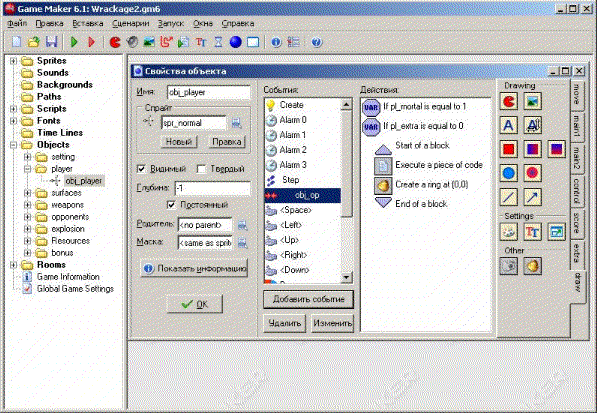Open a game file from the toolbar

click(34, 42)
